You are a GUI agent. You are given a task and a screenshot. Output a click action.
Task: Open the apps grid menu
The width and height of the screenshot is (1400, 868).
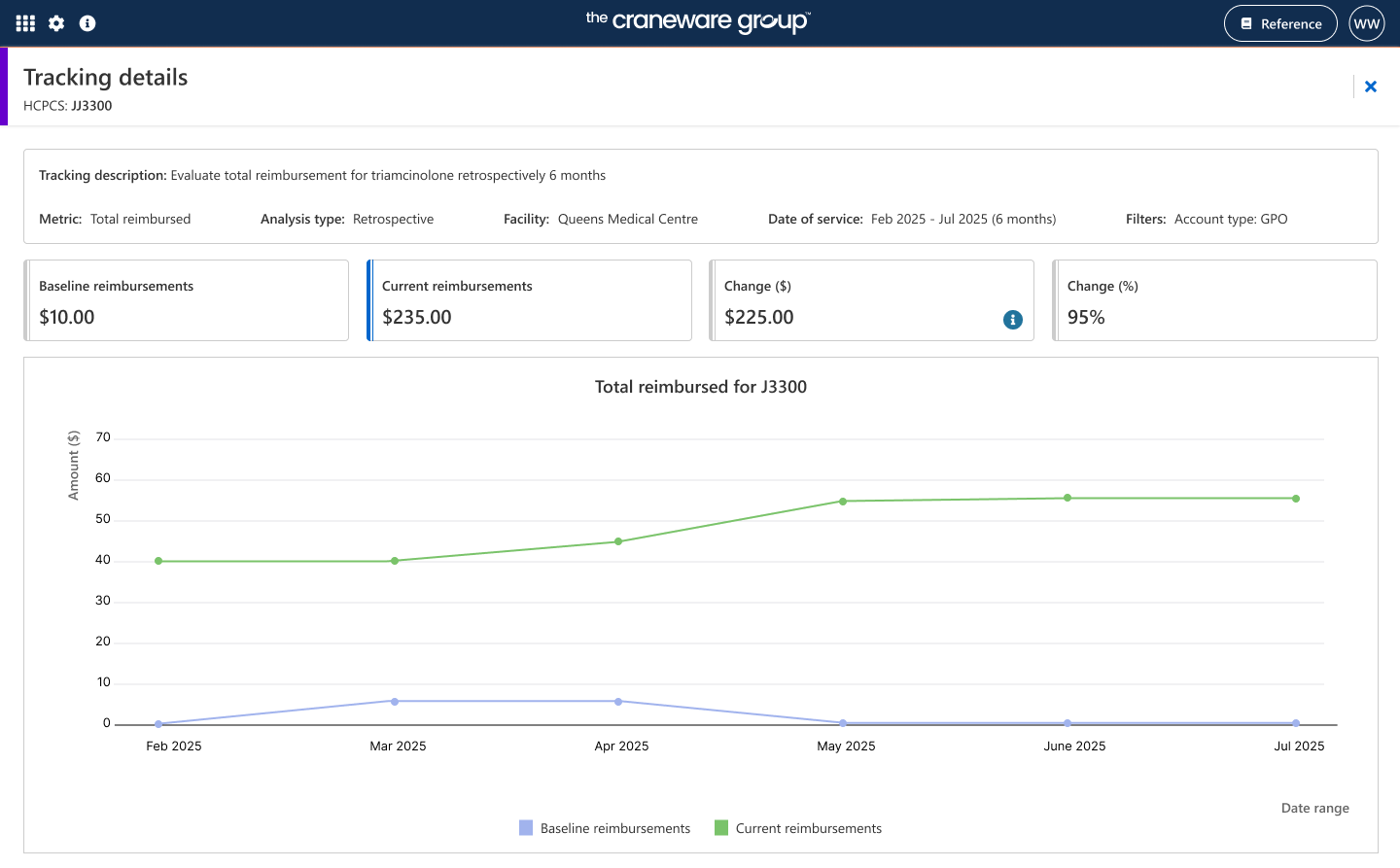coord(25,23)
